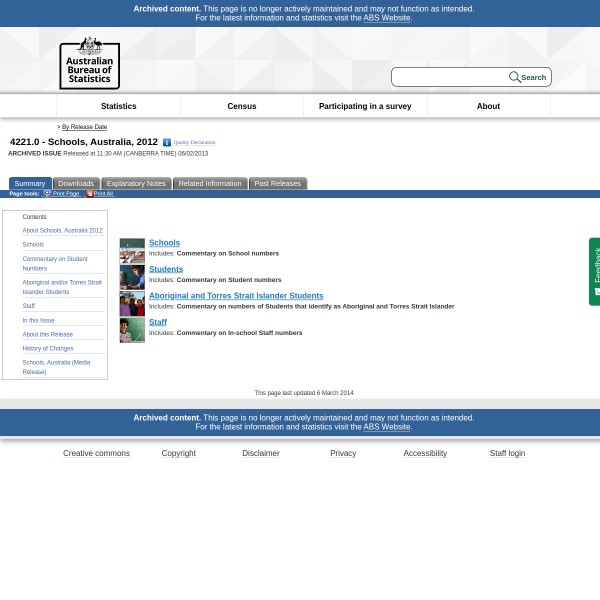Open the Explanatory Notes tab
Viewport: 600px width, 600px height.
click(x=136, y=183)
